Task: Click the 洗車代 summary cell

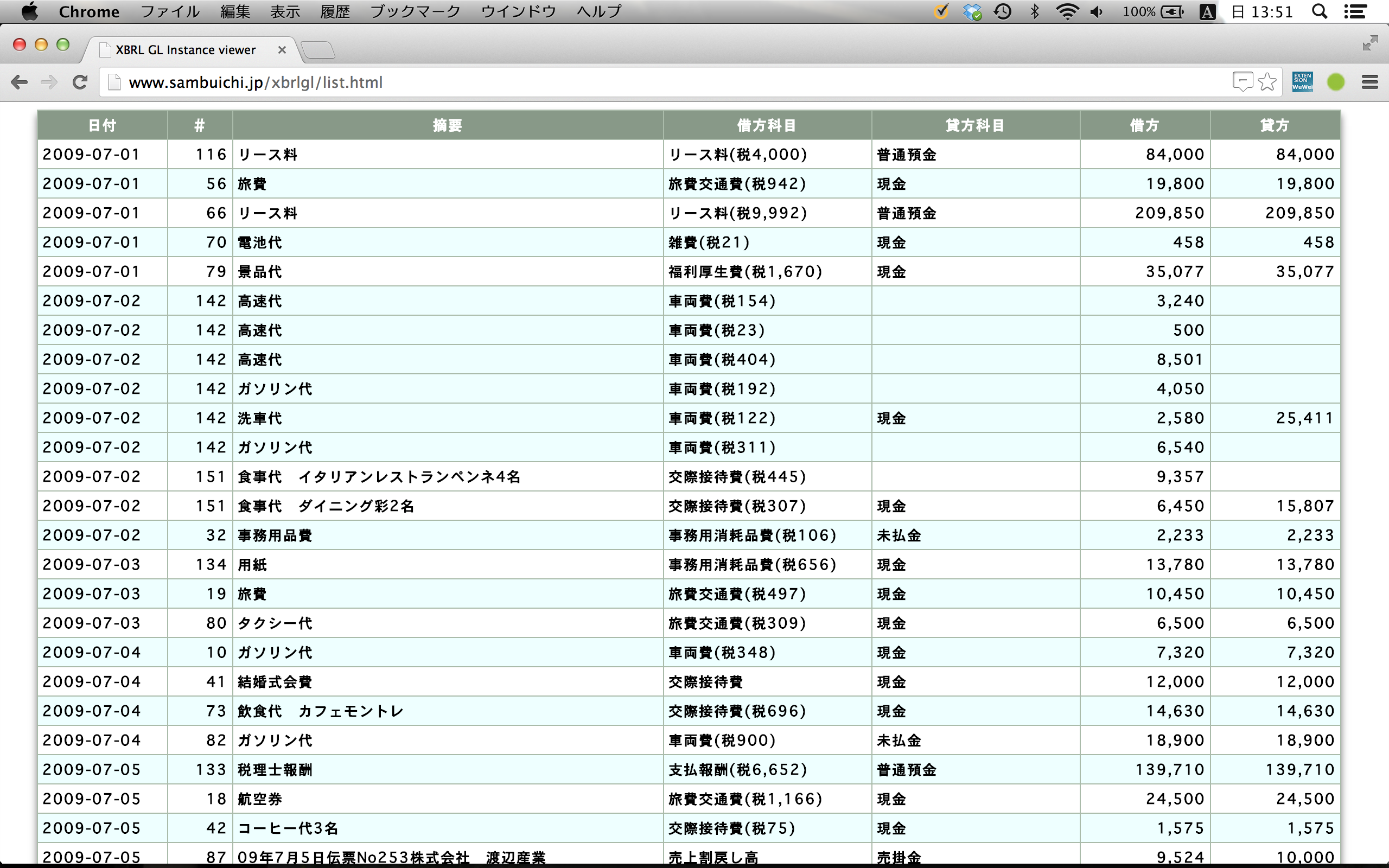Action: click(448, 418)
